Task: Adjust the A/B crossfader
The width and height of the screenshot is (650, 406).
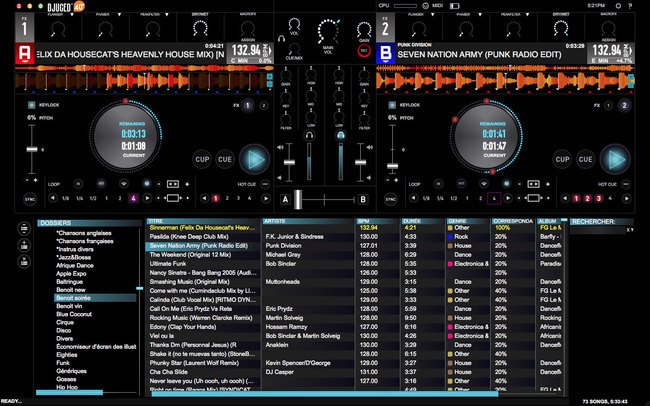Action: coord(298,199)
